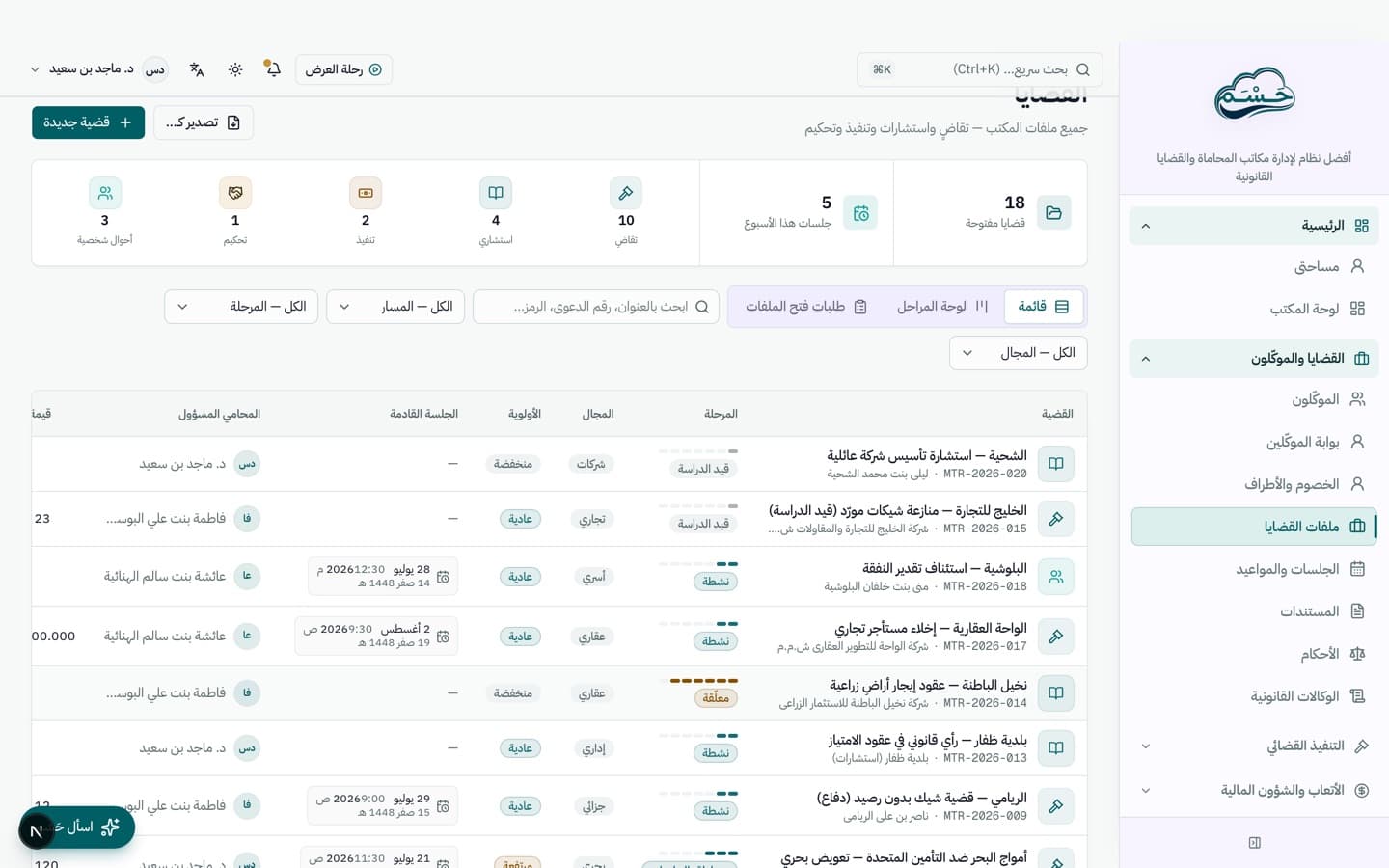Click the معلّقة status badge of MTR-2026-014
This screenshot has height=868, width=1389.
(x=715, y=698)
